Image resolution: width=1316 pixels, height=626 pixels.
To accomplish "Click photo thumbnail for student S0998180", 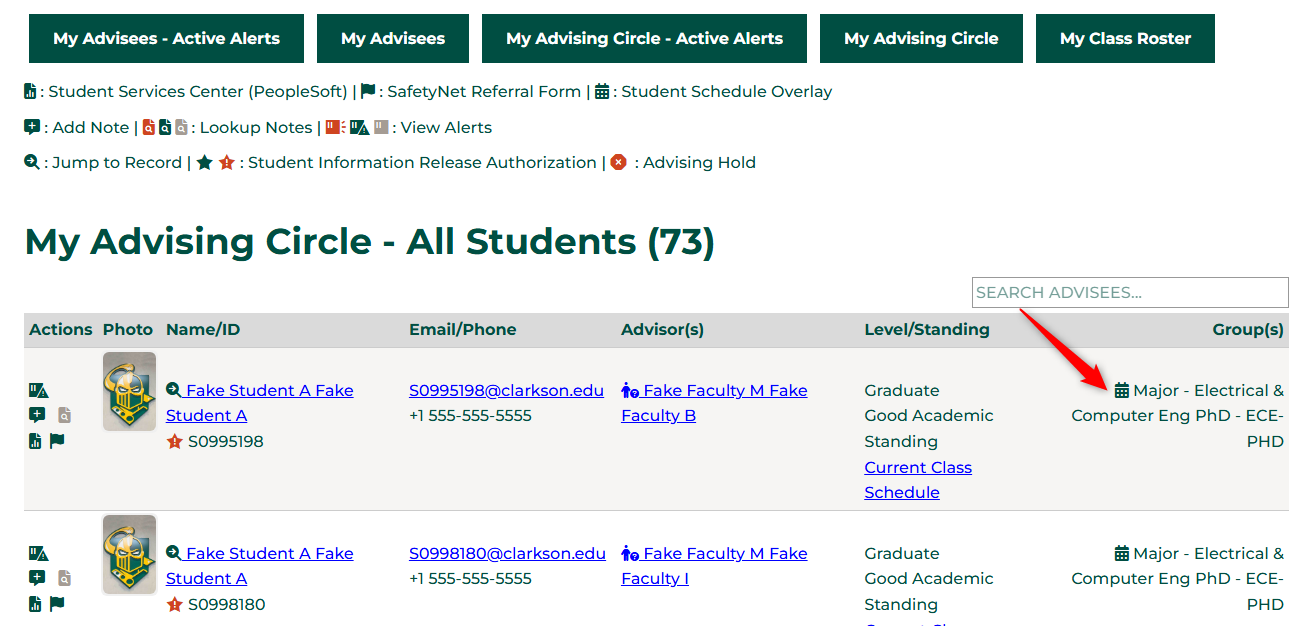I will [129, 554].
